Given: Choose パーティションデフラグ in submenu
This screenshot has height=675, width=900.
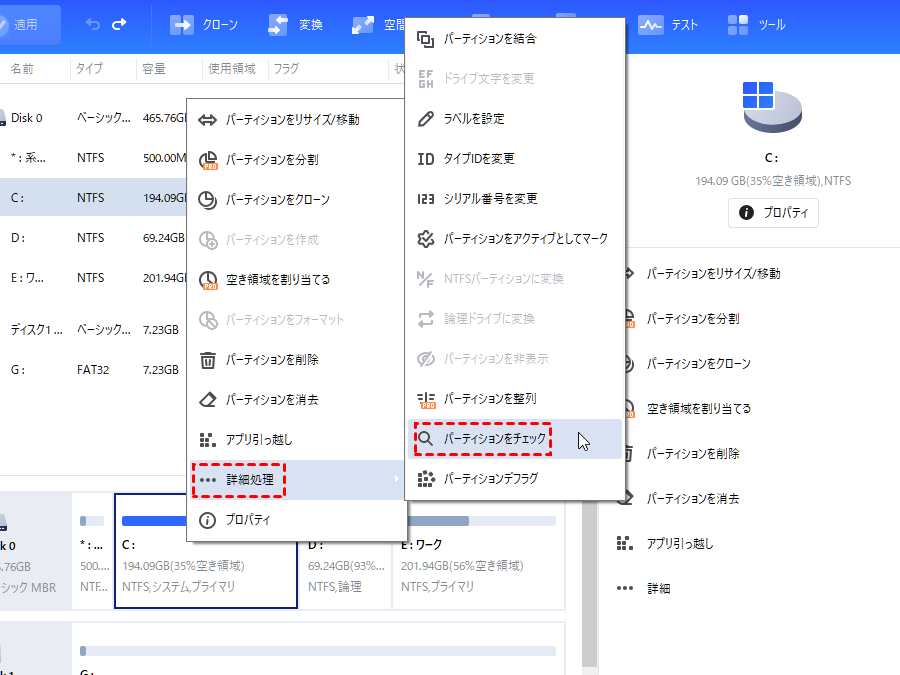Looking at the screenshot, I should pos(490,479).
